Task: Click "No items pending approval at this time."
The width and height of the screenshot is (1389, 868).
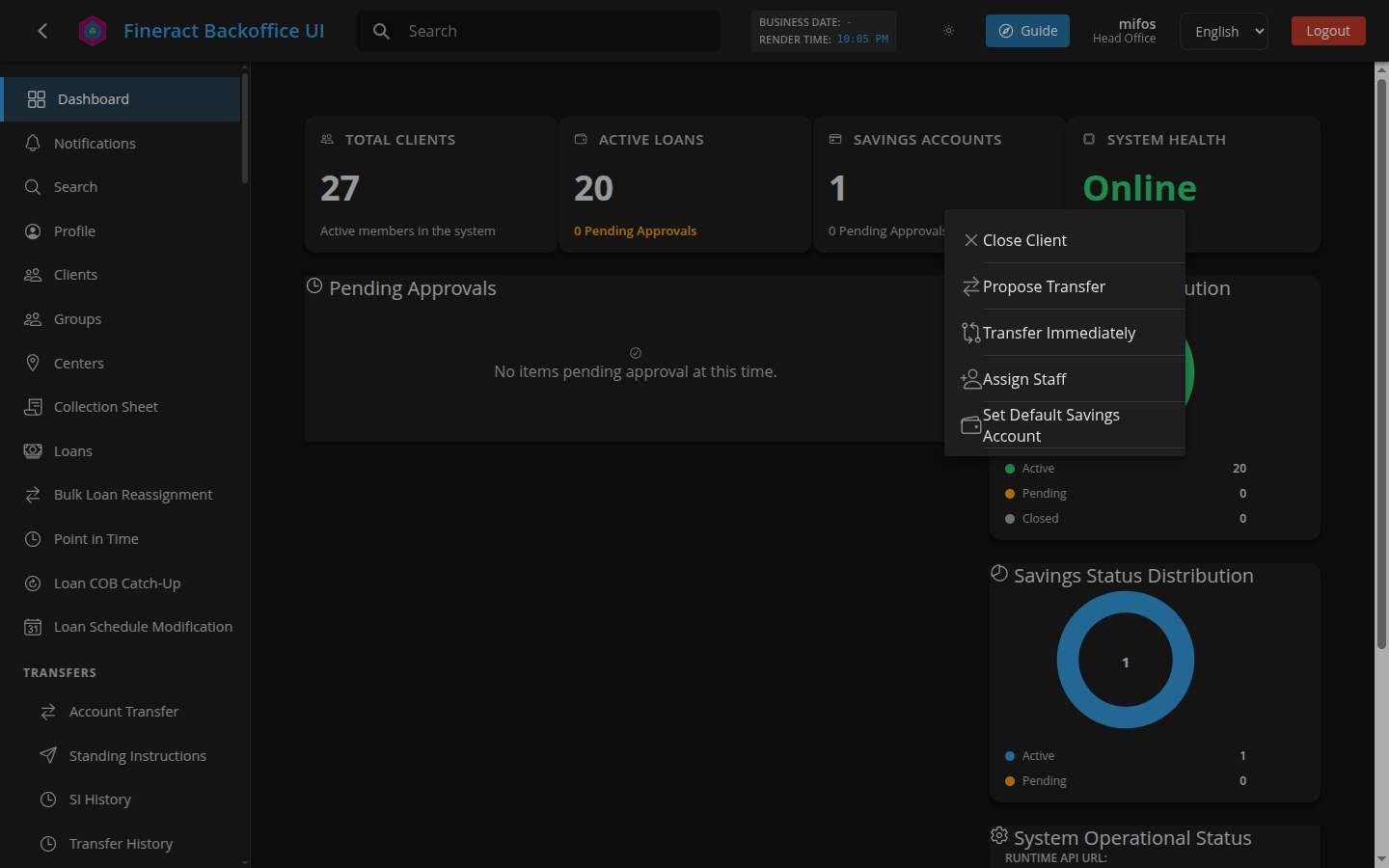Action: [x=635, y=371]
